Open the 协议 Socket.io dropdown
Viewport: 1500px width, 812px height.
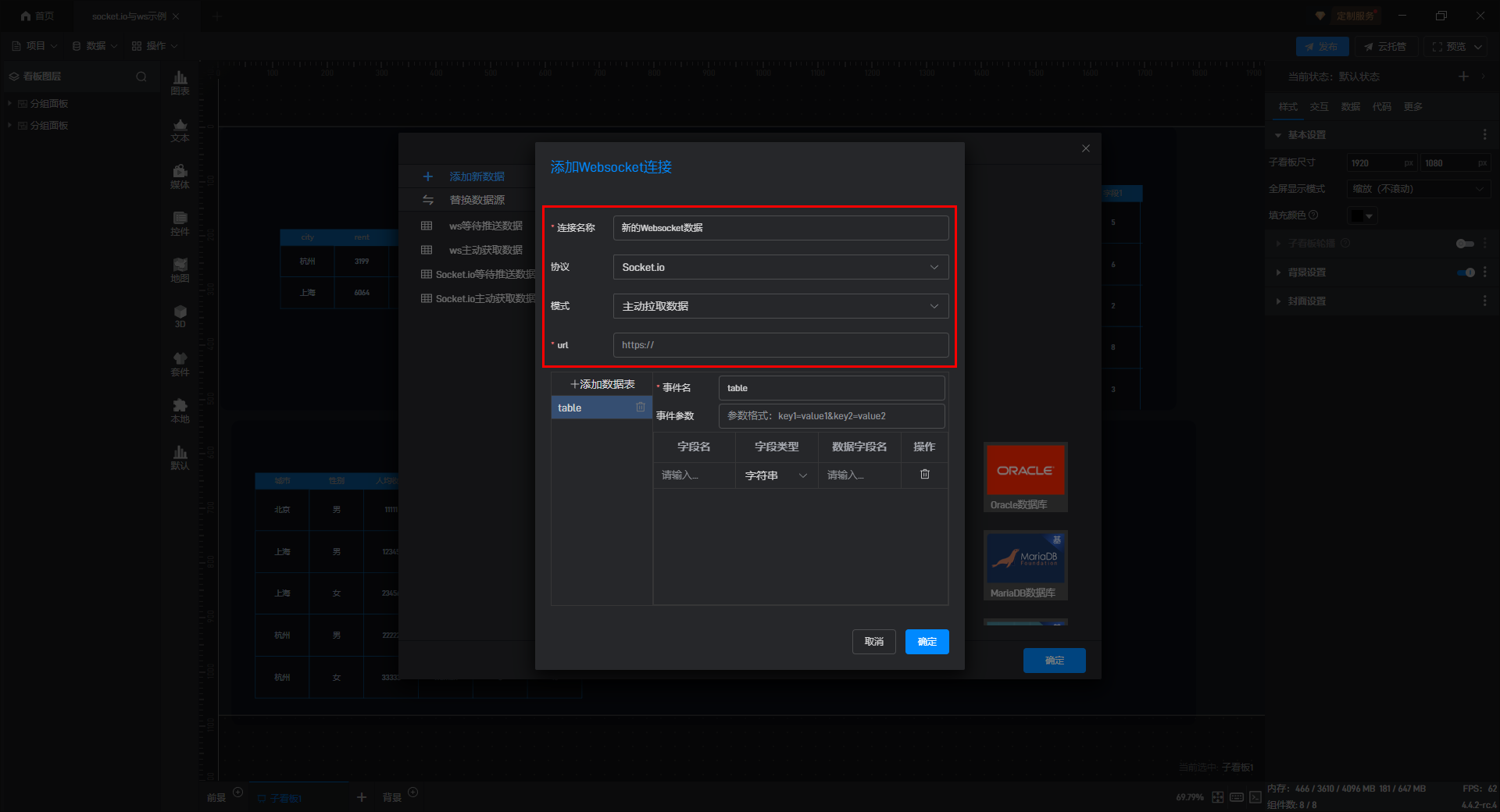coord(780,267)
